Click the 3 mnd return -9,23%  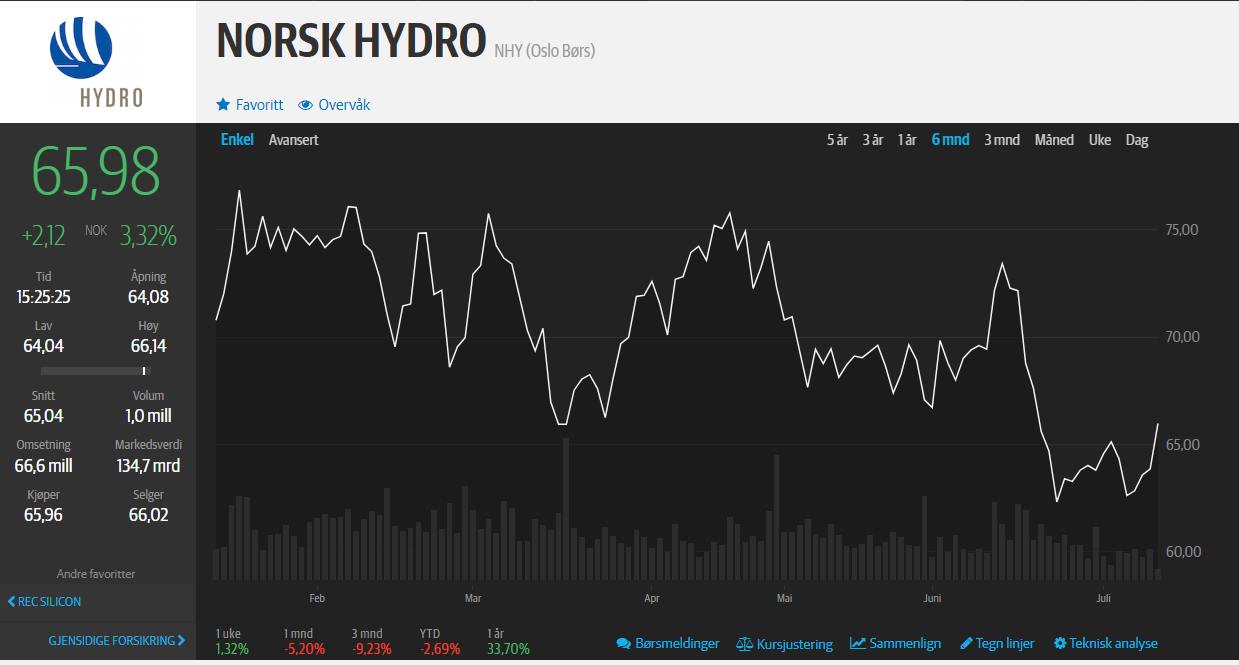click(x=371, y=649)
